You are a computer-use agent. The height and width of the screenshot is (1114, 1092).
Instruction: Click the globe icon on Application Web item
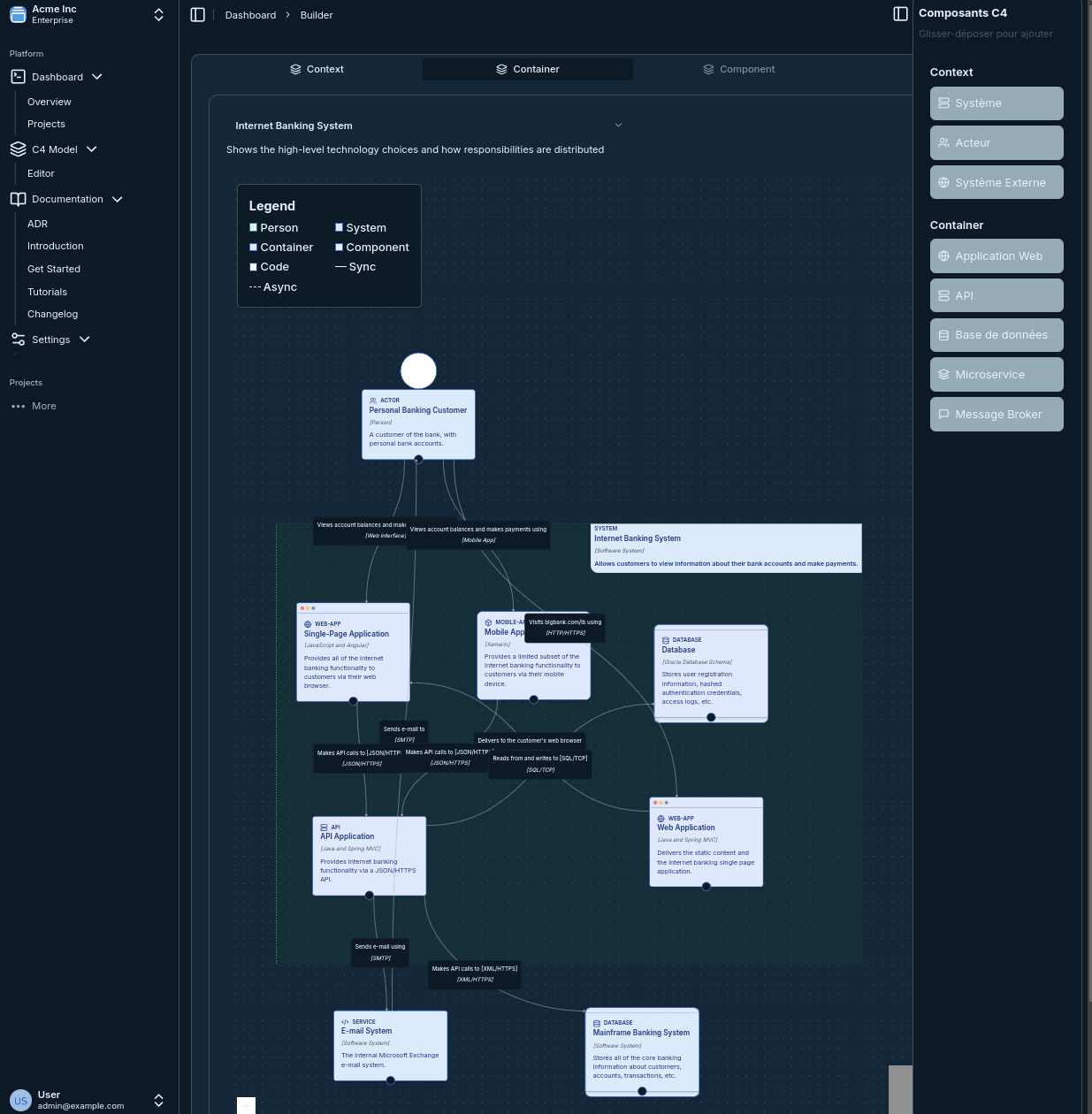(x=943, y=256)
